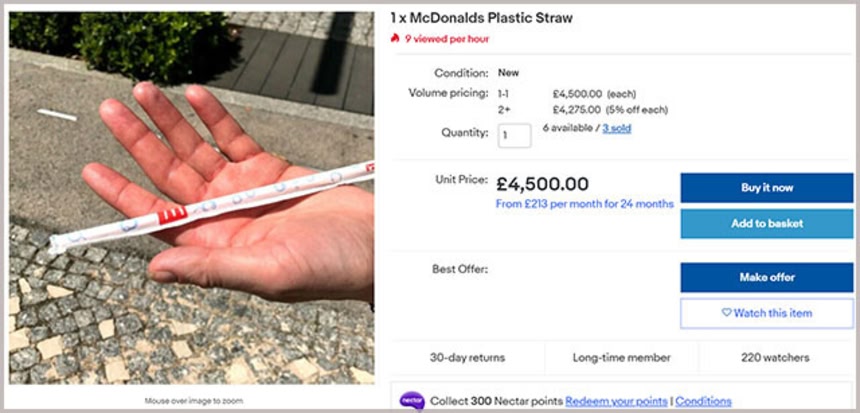The width and height of the screenshot is (860, 413).
Task: Click the 6 available stock text
Action: click(568, 128)
